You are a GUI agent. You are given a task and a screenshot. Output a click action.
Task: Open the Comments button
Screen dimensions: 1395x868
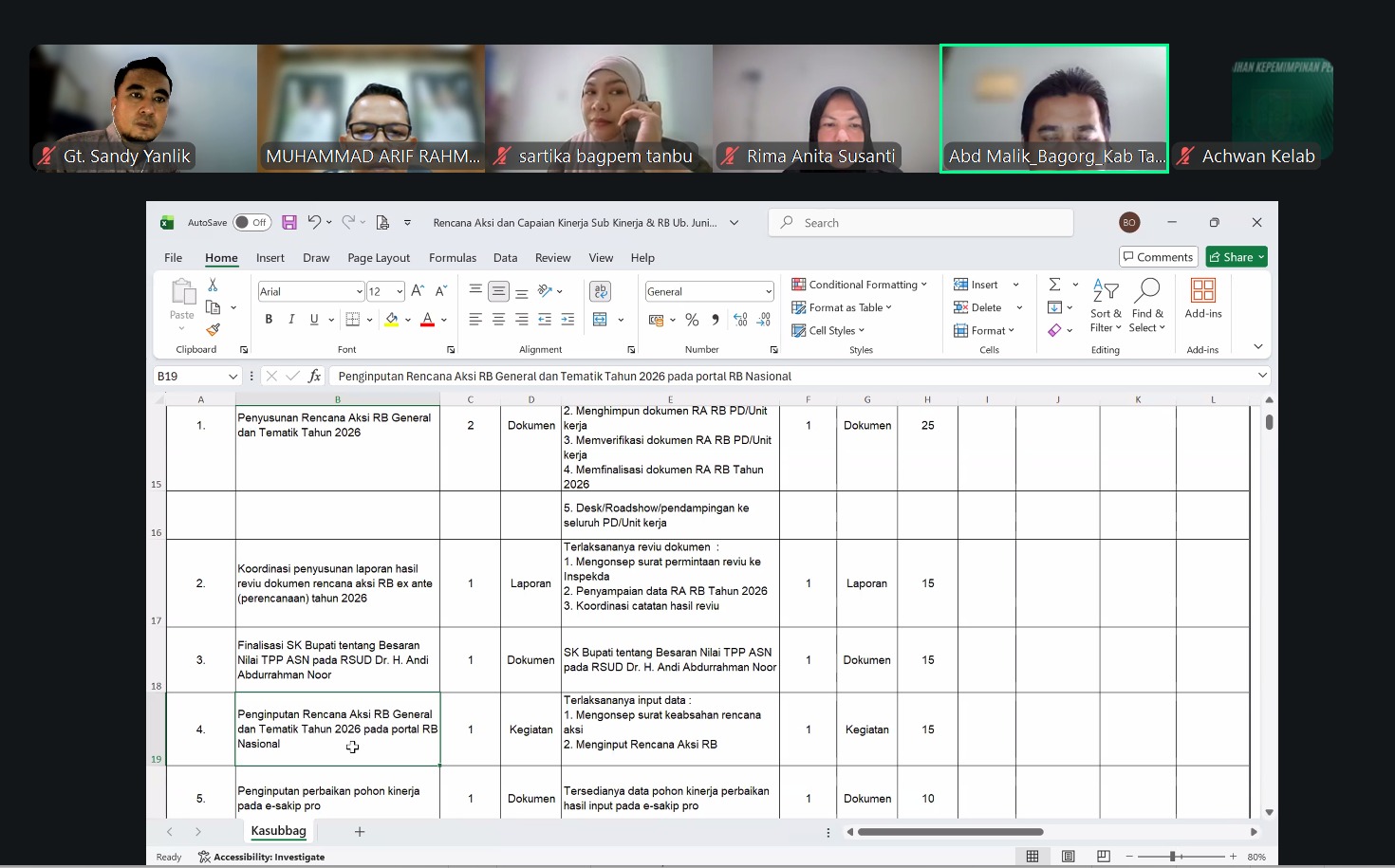(x=1158, y=257)
